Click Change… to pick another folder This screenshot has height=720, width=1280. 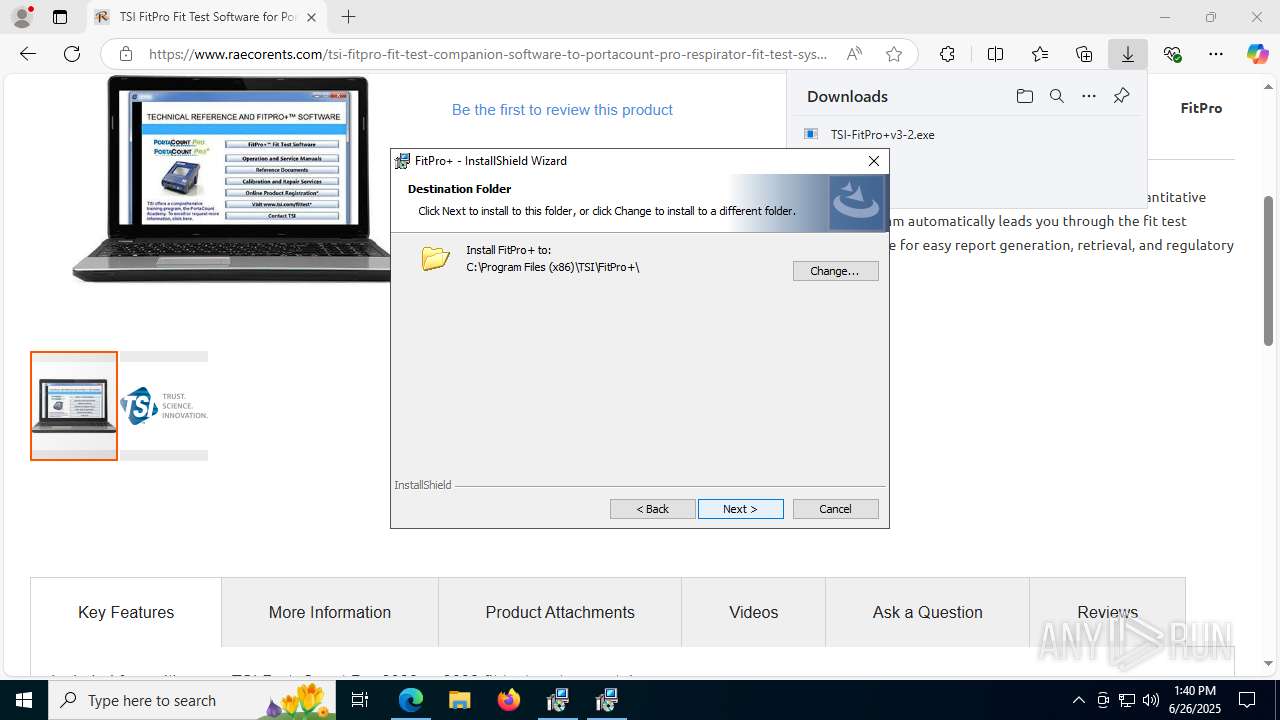click(835, 271)
